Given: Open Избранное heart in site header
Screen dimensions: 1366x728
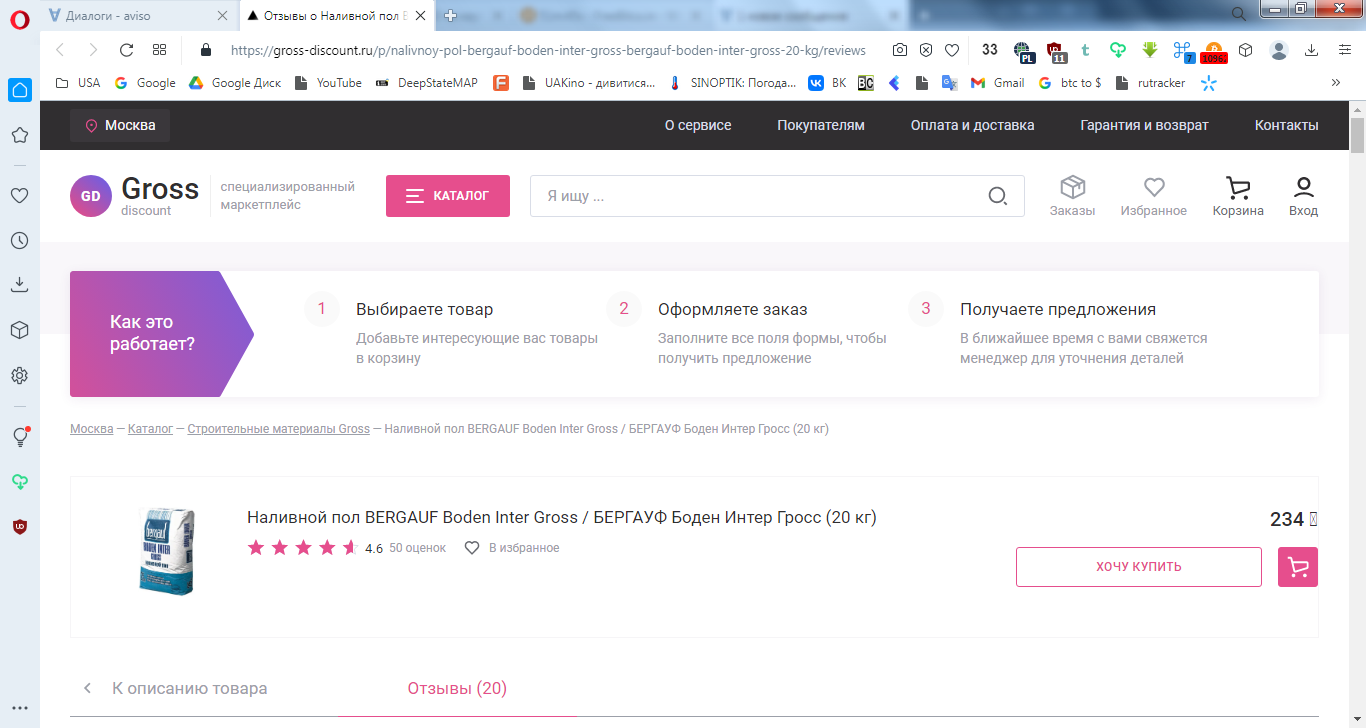Looking at the screenshot, I should (1154, 196).
